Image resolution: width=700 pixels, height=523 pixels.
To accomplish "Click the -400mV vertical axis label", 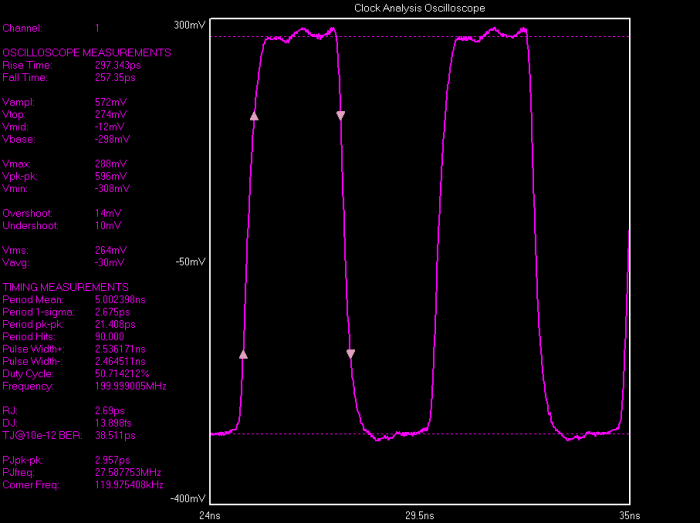I will pyautogui.click(x=188, y=498).
